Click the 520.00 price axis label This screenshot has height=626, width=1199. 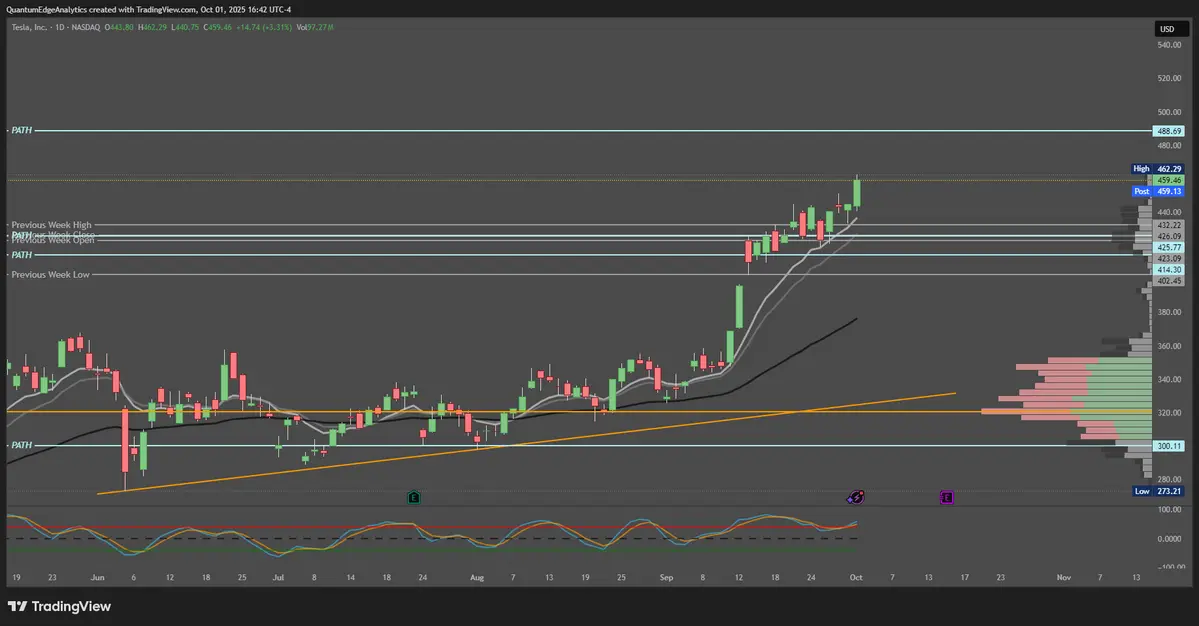pos(1169,78)
